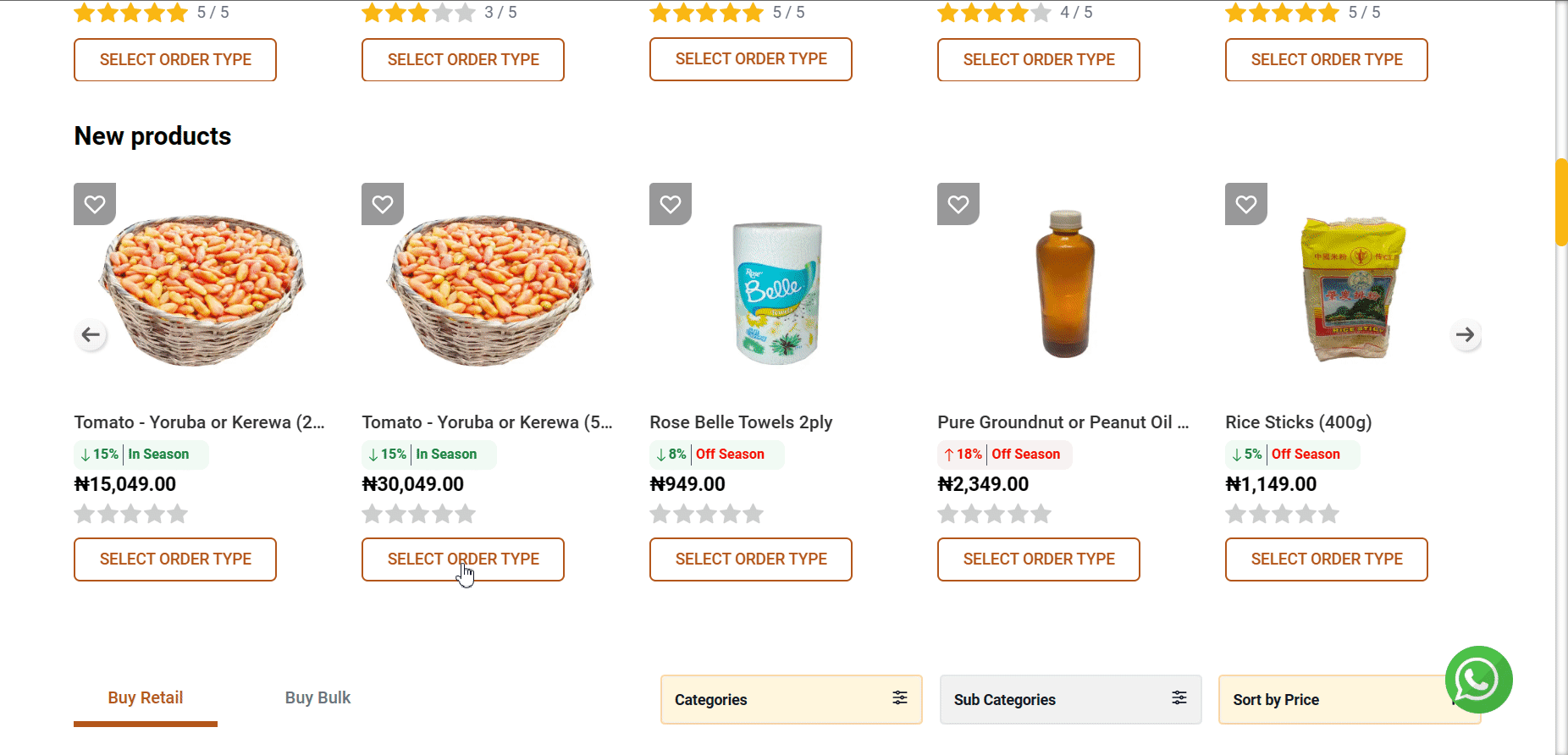This screenshot has height=755, width=1568.
Task: Select order type for Pure Groundnut Oil
Action: [x=1039, y=559]
